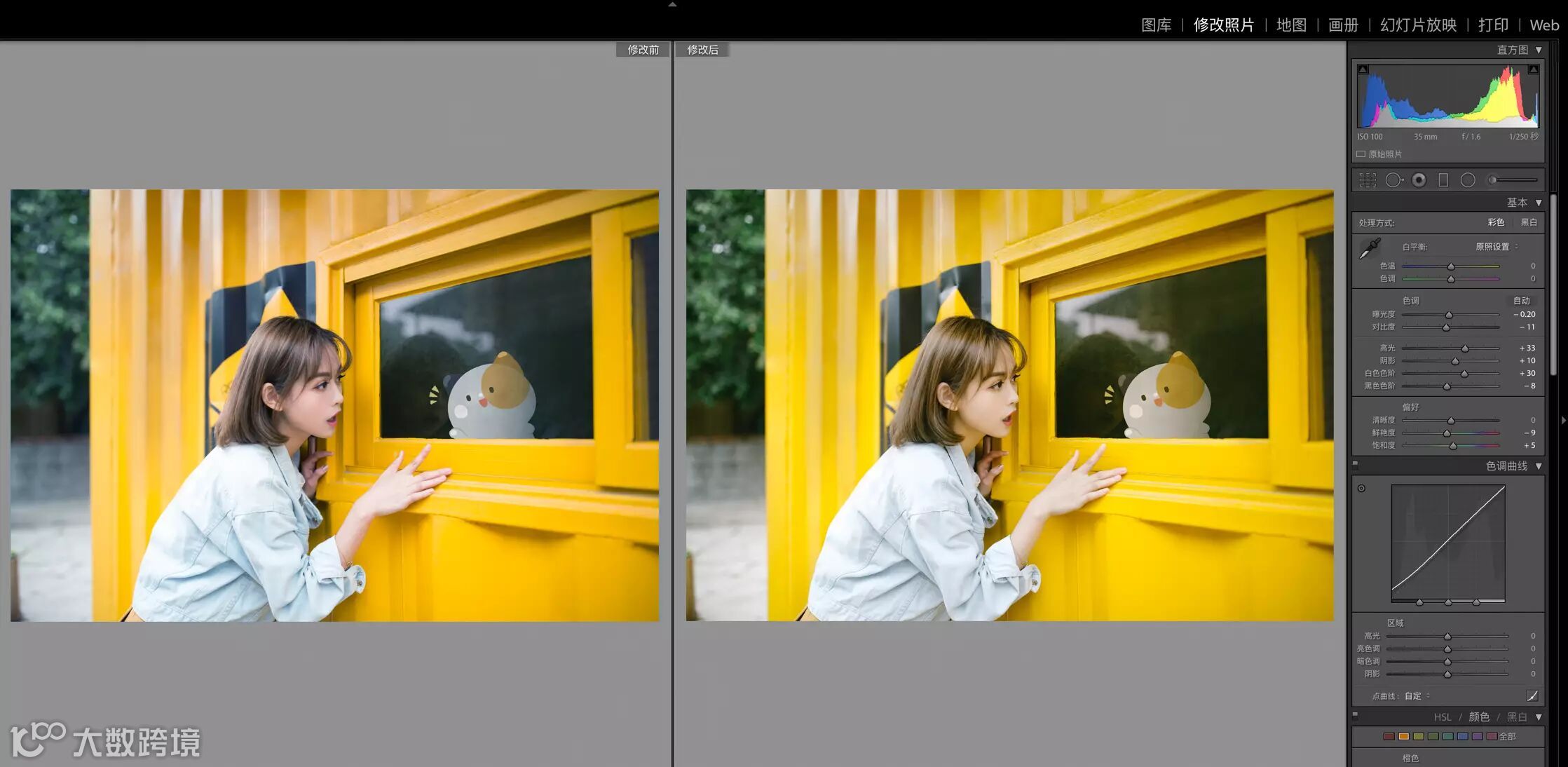Activate the Red Eye Correction tool
The image size is (1568, 767).
pos(1419,180)
